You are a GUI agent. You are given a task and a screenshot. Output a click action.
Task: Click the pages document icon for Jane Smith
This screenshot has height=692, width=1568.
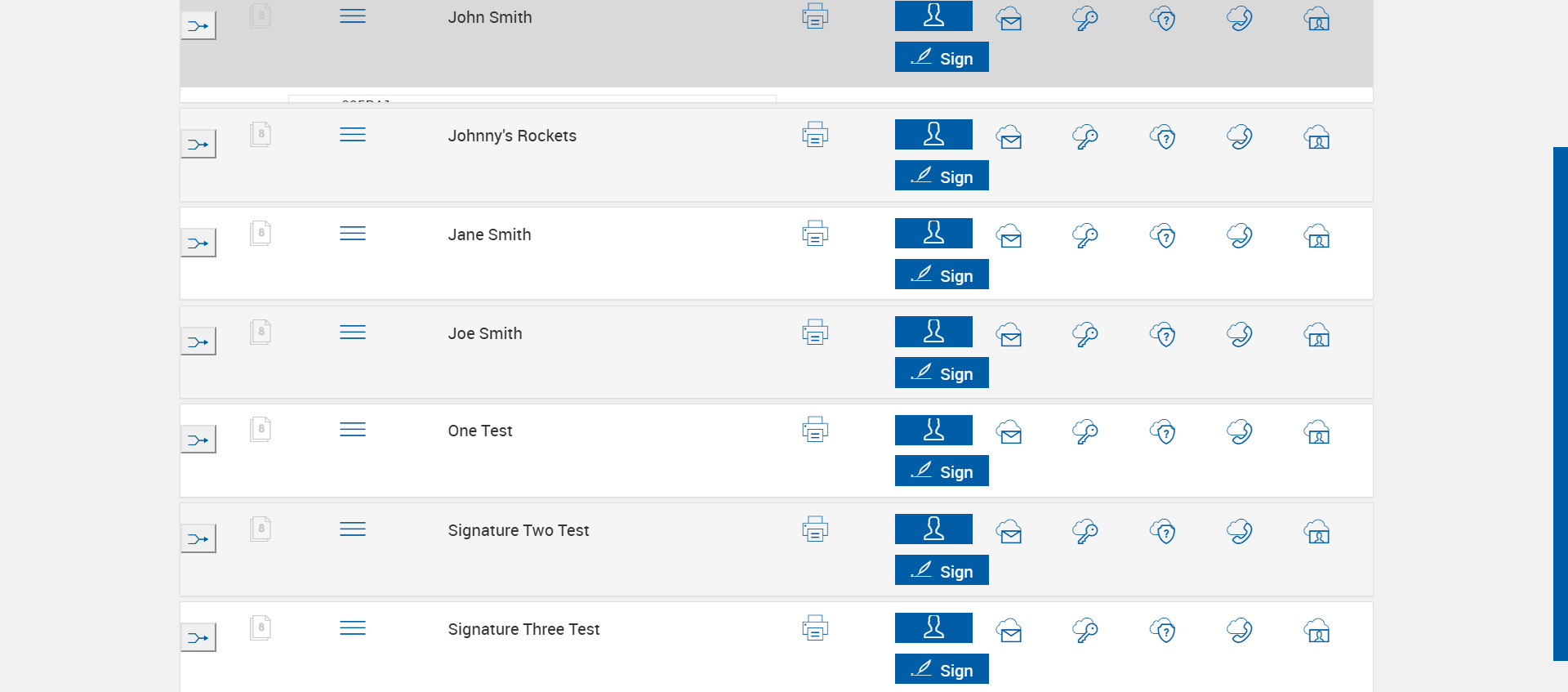point(261,234)
